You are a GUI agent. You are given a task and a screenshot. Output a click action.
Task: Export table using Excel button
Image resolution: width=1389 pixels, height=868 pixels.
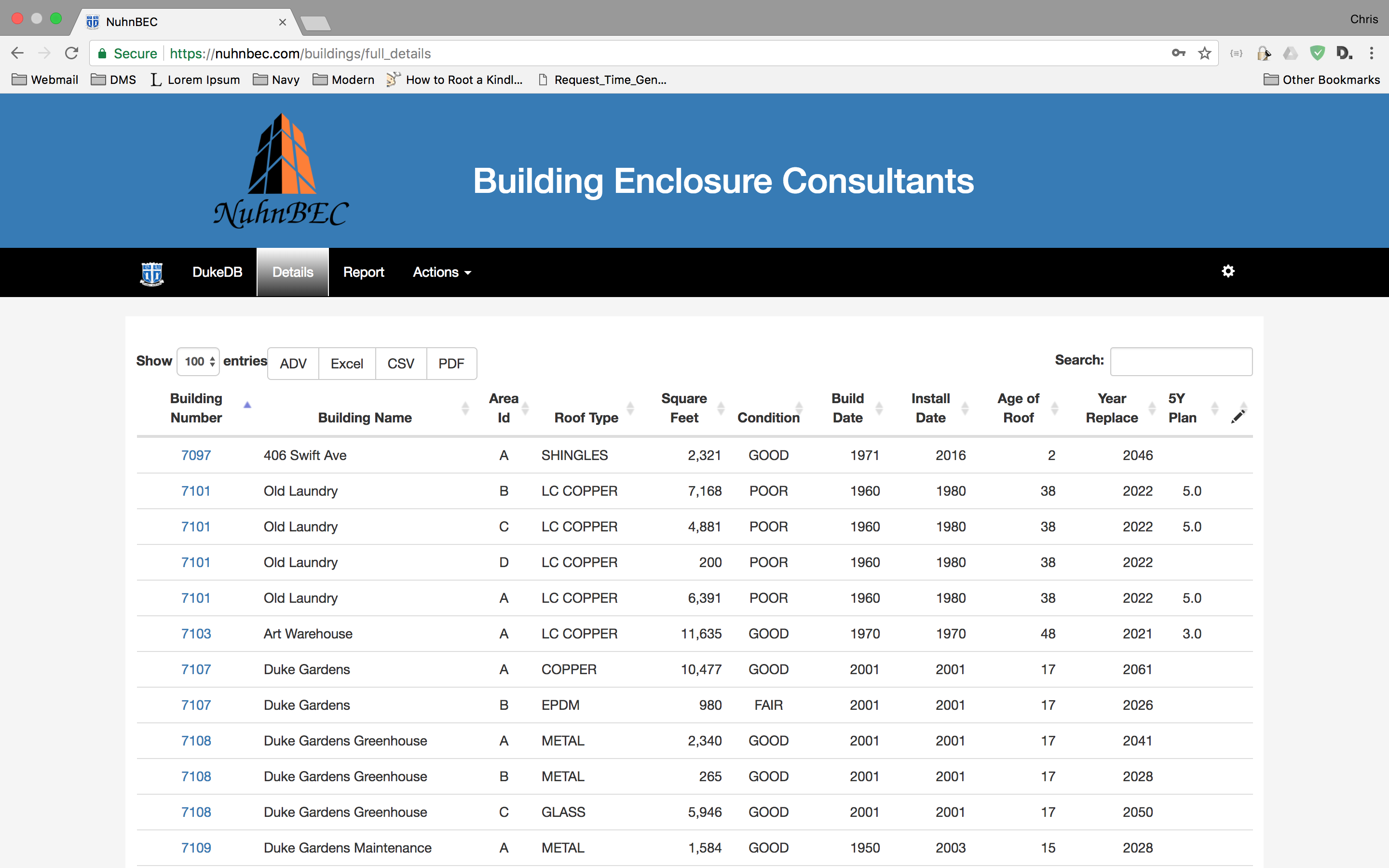(x=347, y=364)
